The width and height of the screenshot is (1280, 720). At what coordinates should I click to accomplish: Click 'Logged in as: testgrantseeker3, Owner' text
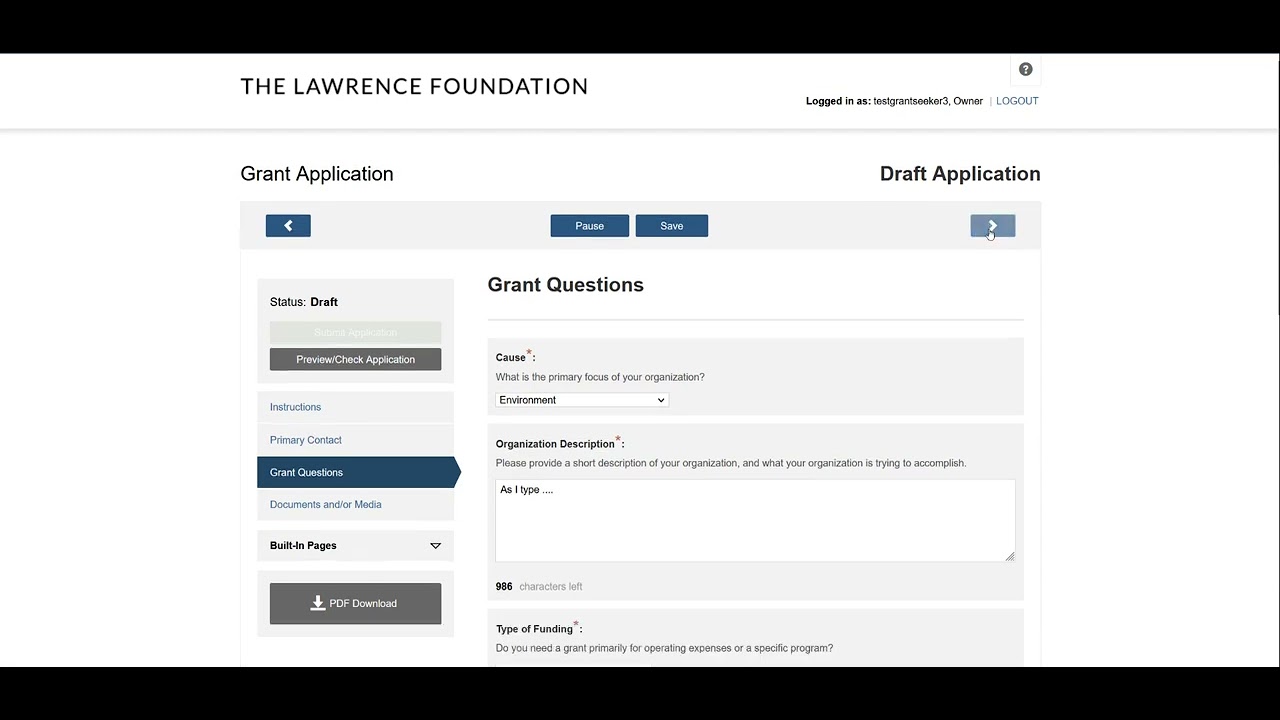point(894,101)
